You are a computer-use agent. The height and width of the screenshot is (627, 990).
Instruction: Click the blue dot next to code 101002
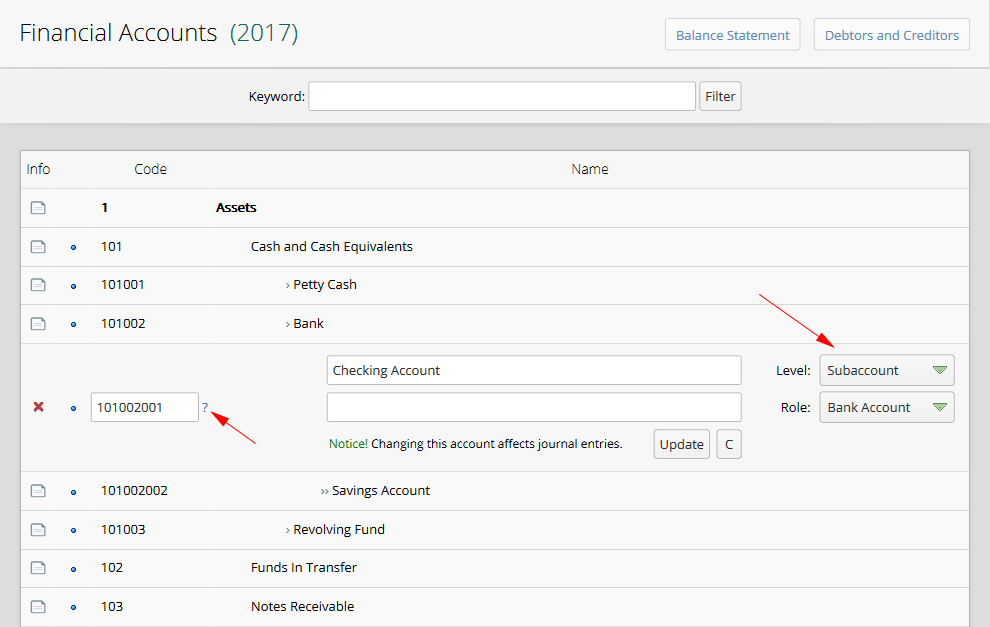pos(73,324)
